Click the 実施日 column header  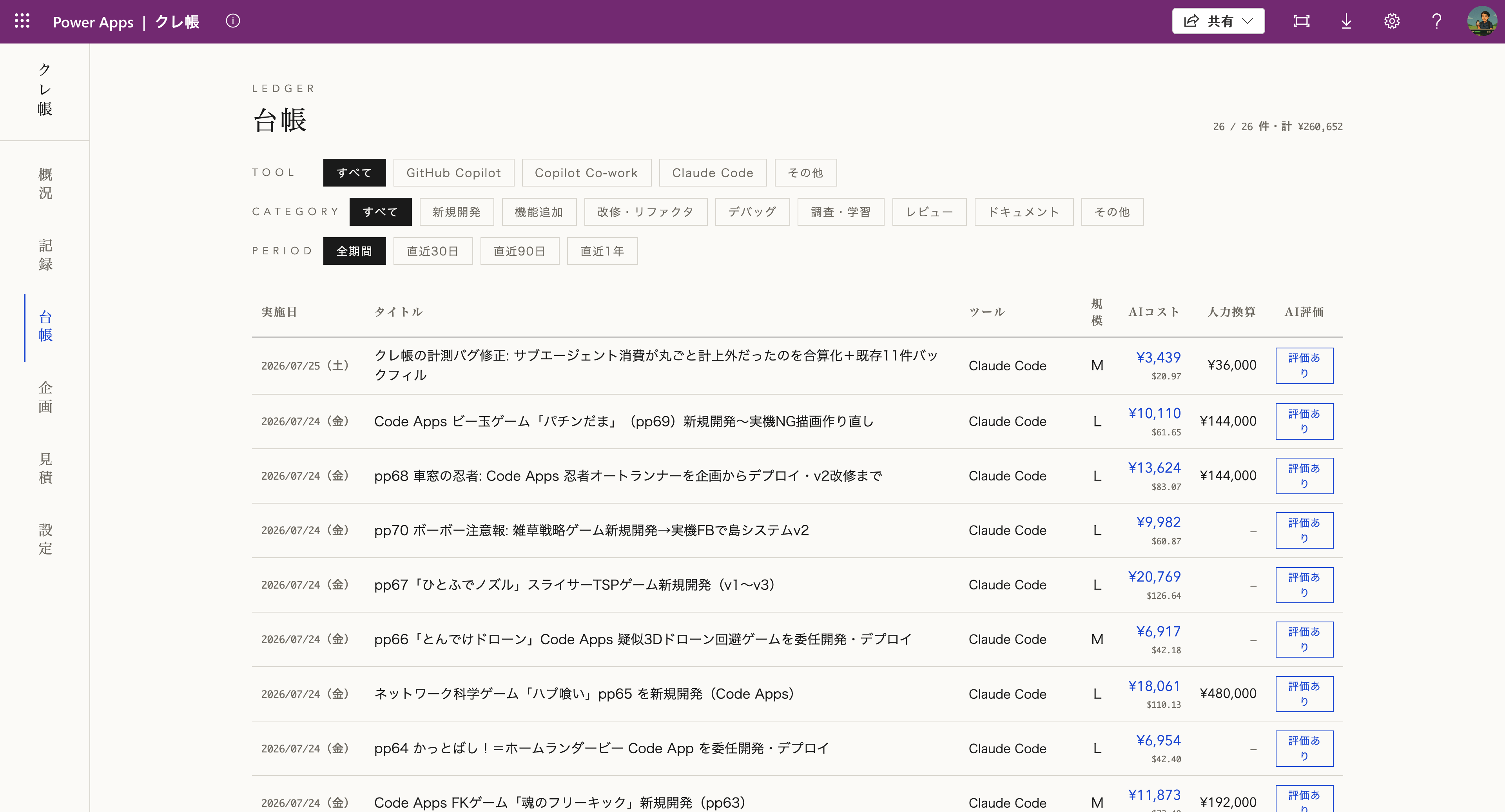click(x=279, y=312)
